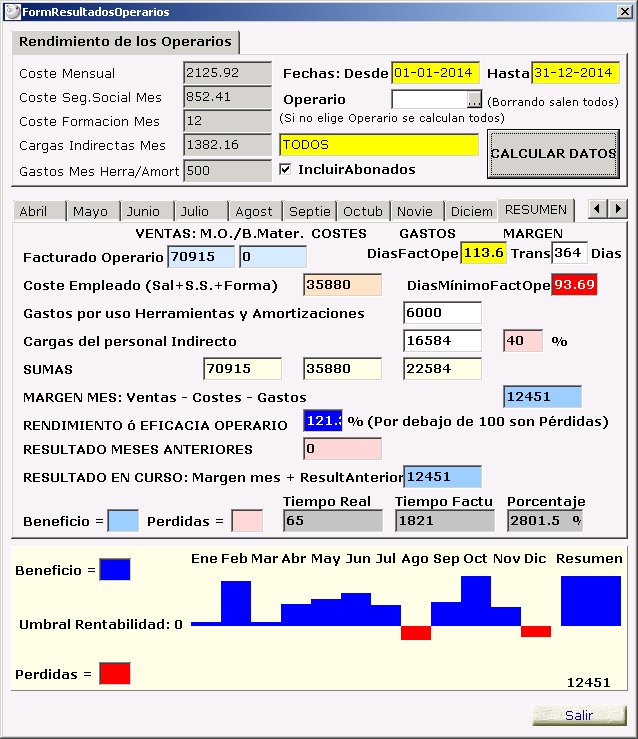Image resolution: width=638 pixels, height=739 pixels.
Task: Switch to the Octub tab
Action: [363, 211]
